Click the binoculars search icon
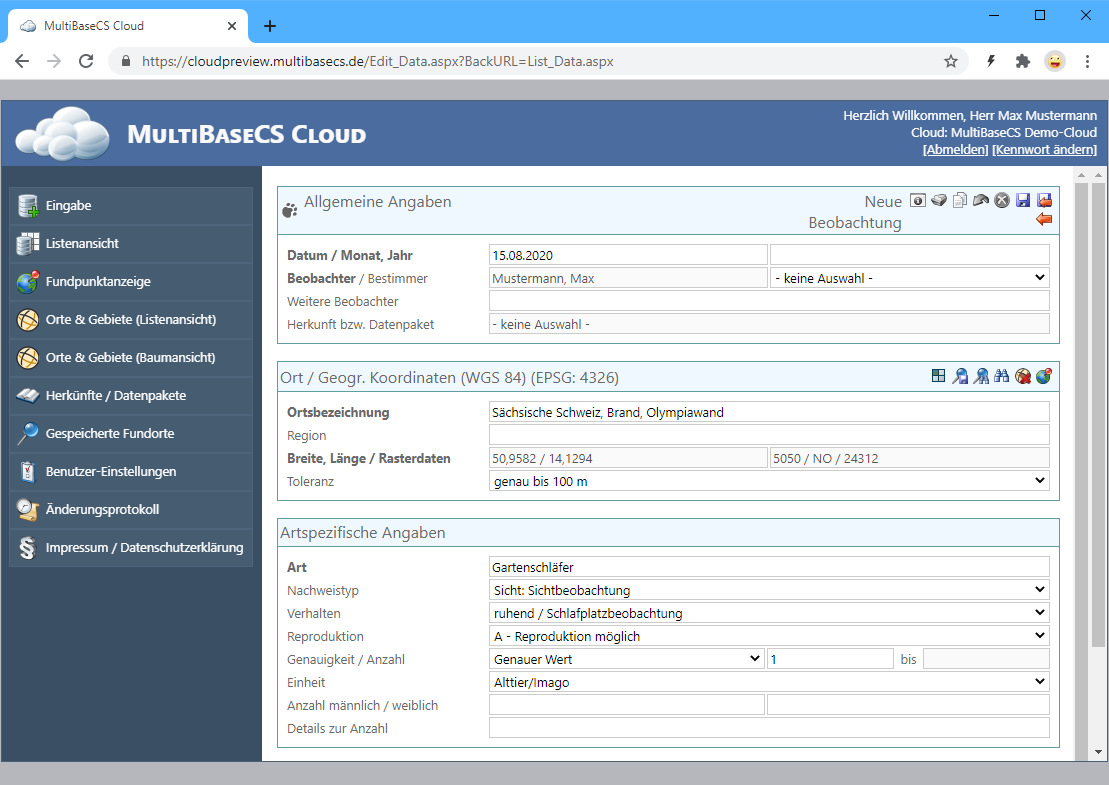The width and height of the screenshot is (1109, 785). click(1002, 376)
